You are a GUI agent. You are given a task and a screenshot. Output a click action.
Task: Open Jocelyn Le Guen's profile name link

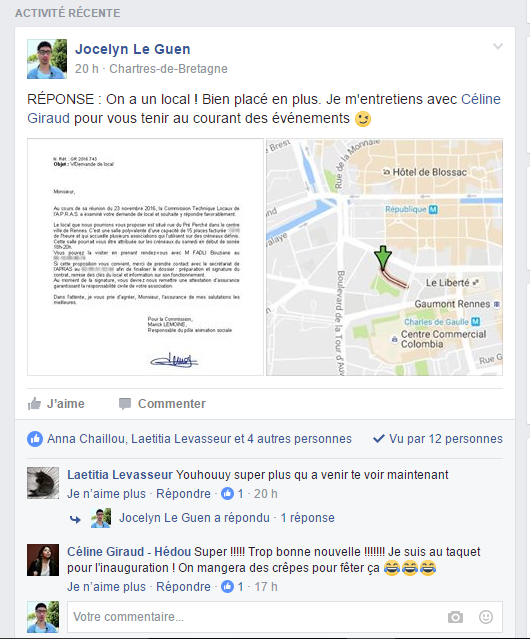(133, 49)
